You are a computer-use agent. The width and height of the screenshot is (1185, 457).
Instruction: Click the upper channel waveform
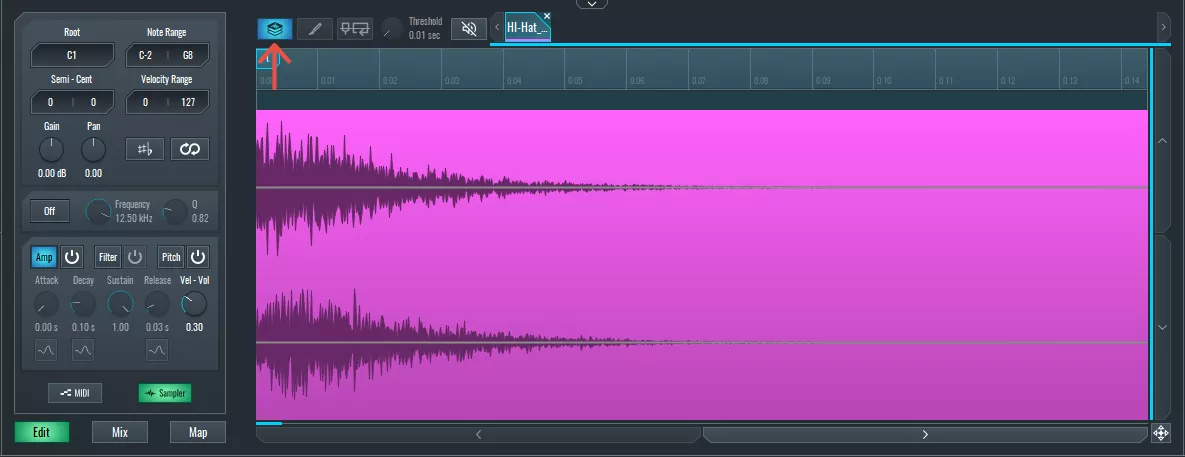pos(701,187)
